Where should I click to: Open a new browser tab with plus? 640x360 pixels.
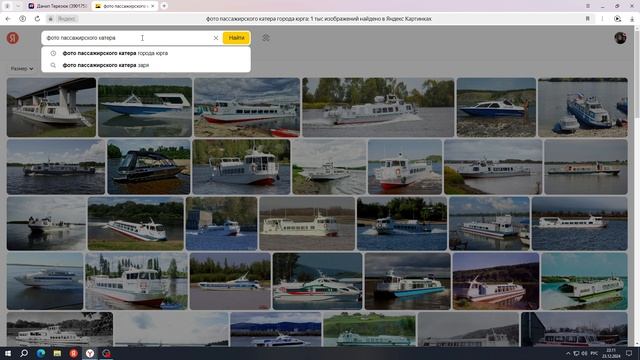point(164,6)
